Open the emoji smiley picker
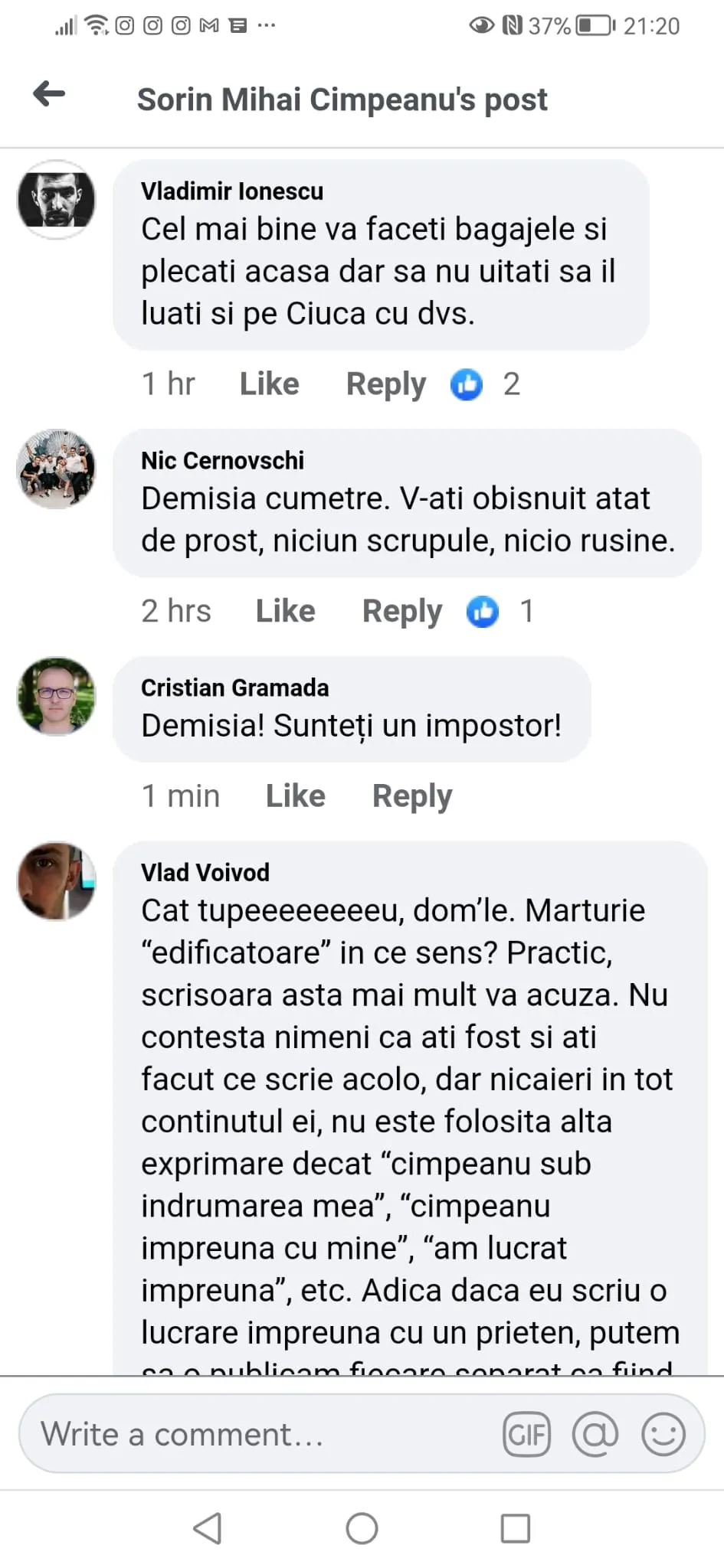 tap(663, 1434)
